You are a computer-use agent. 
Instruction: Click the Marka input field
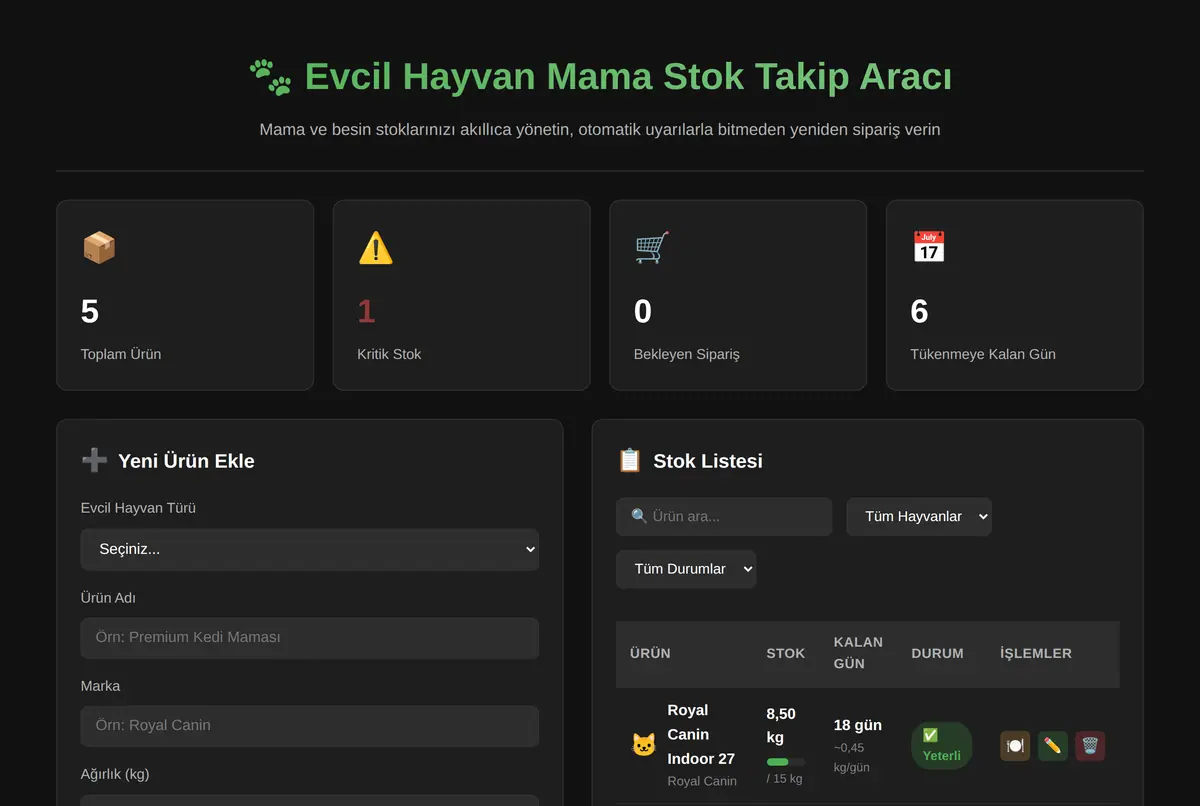(310, 726)
